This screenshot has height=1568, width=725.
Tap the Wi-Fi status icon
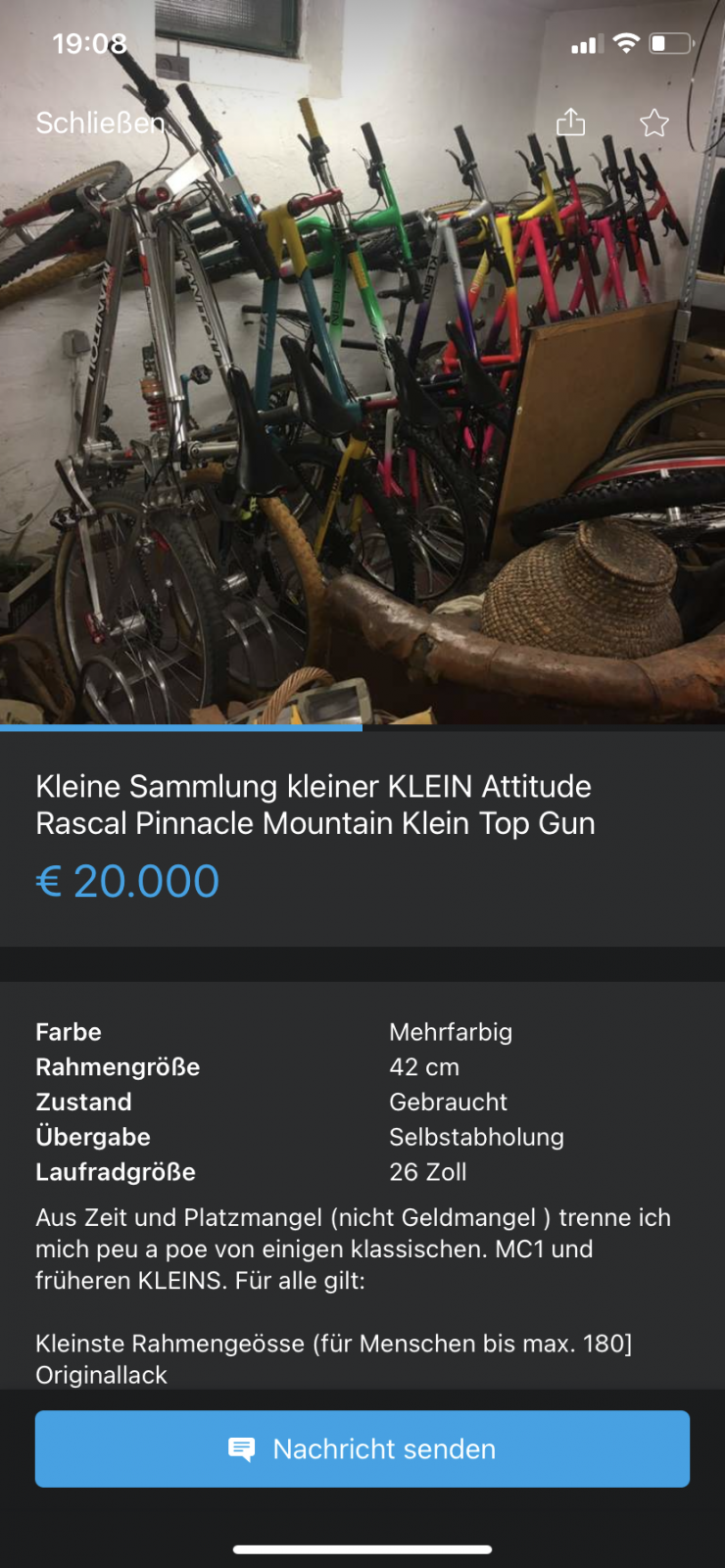(626, 43)
